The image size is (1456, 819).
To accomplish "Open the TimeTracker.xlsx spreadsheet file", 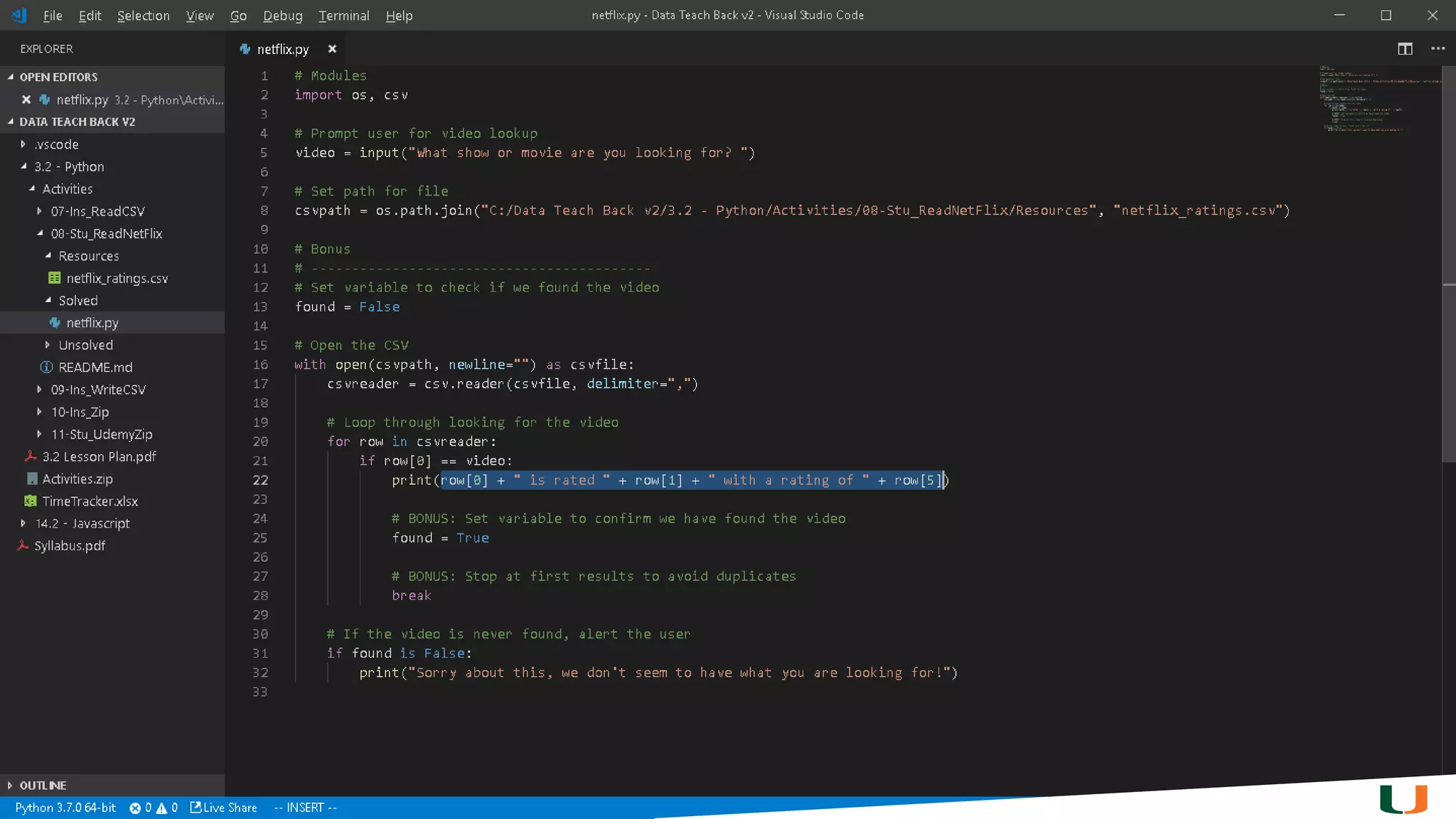I will click(x=90, y=501).
